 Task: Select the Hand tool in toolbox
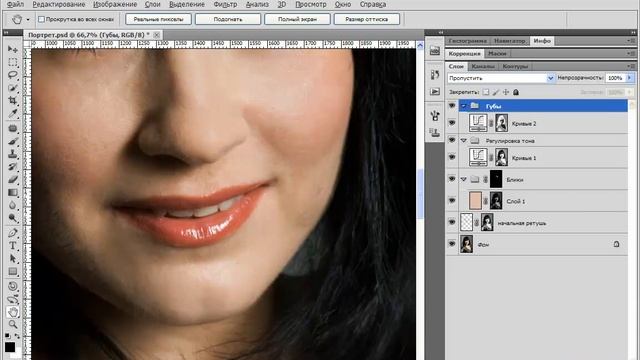13,312
